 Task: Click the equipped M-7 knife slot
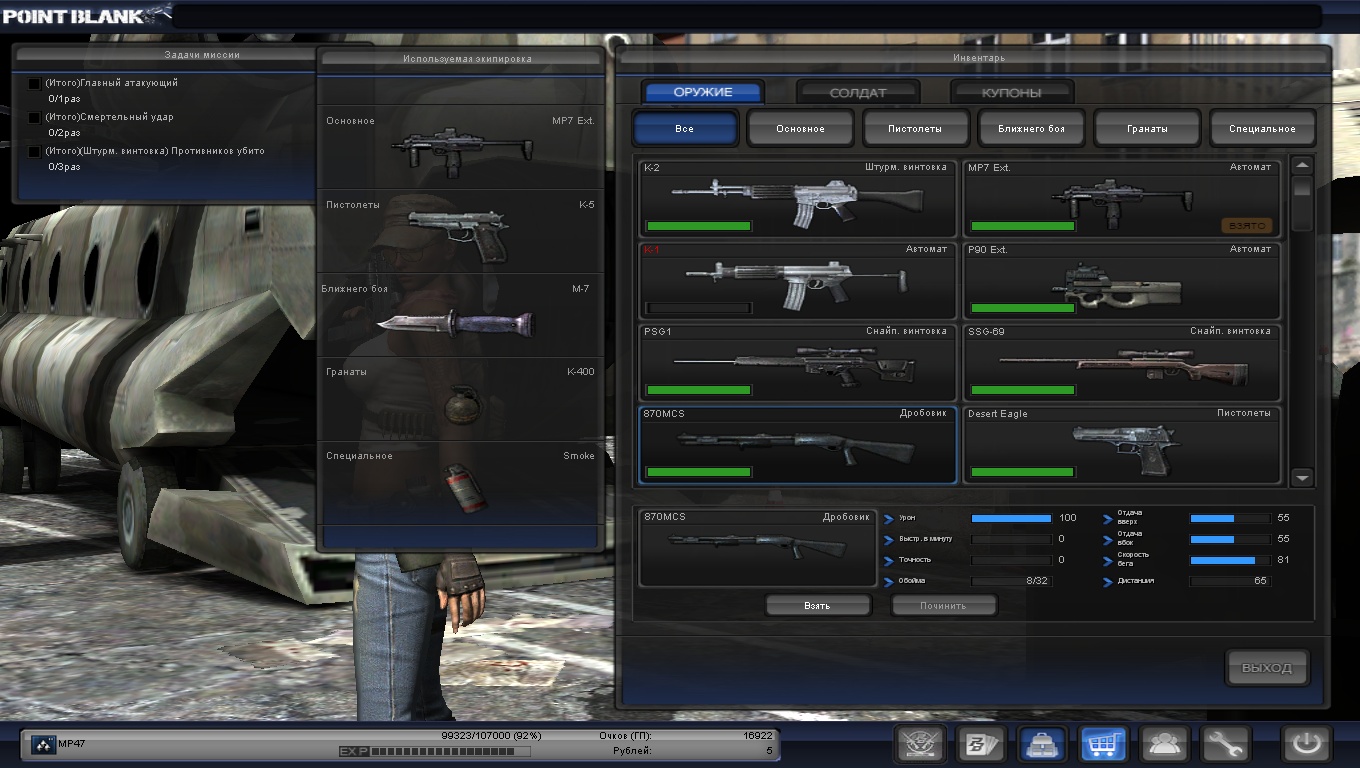[461, 315]
